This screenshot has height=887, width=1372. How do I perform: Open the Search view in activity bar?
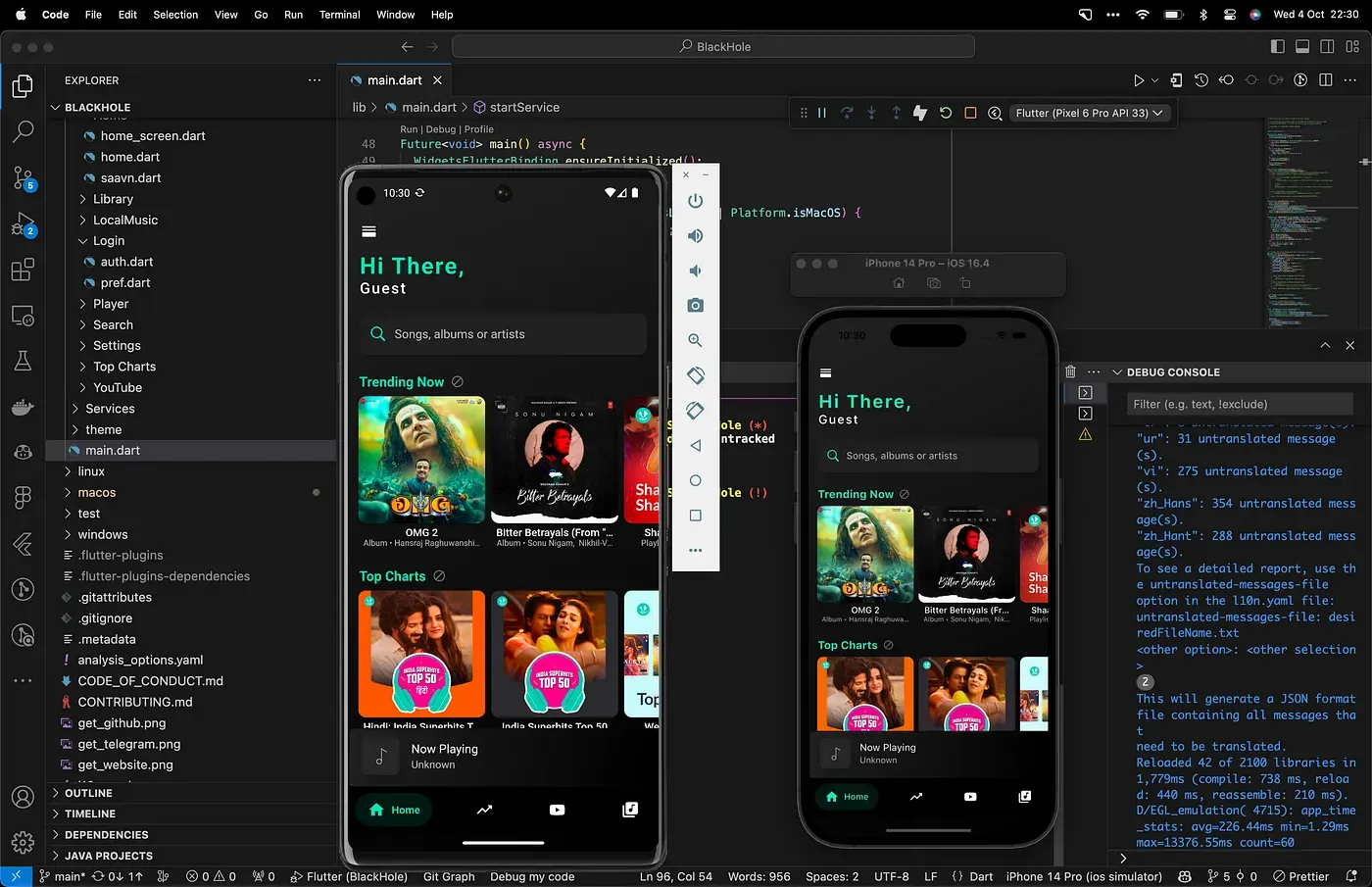tap(23, 130)
